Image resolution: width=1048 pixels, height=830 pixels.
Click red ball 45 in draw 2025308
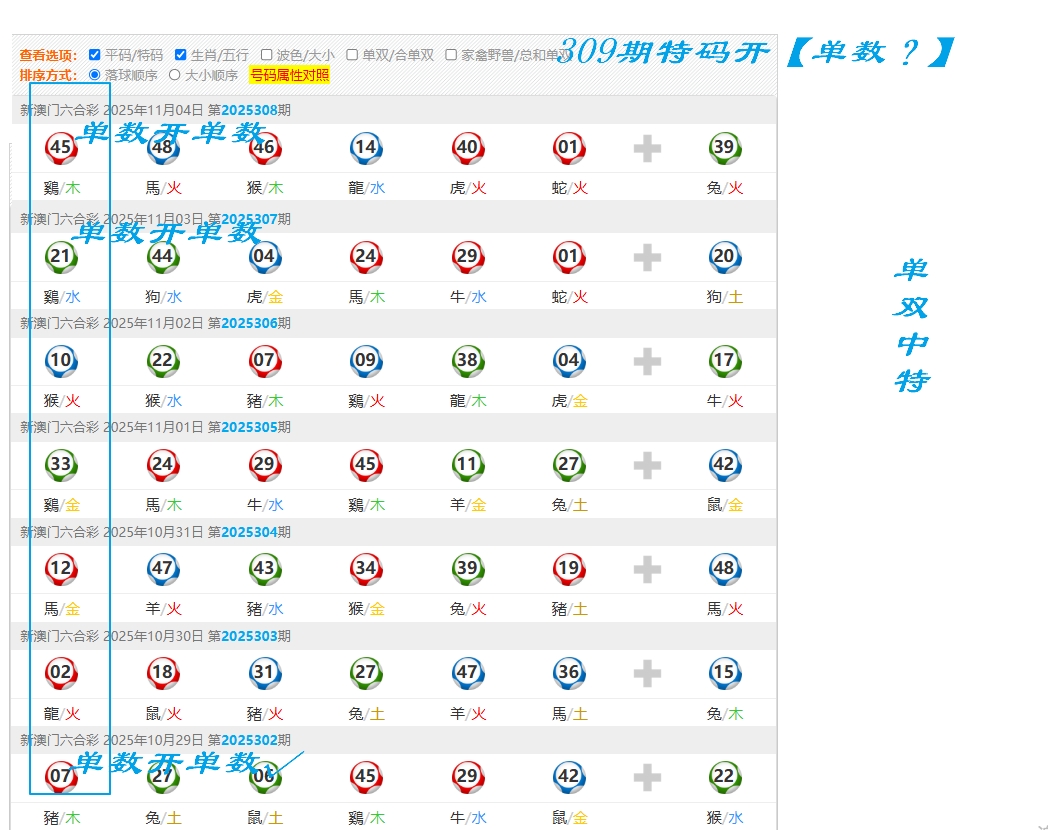pos(61,149)
